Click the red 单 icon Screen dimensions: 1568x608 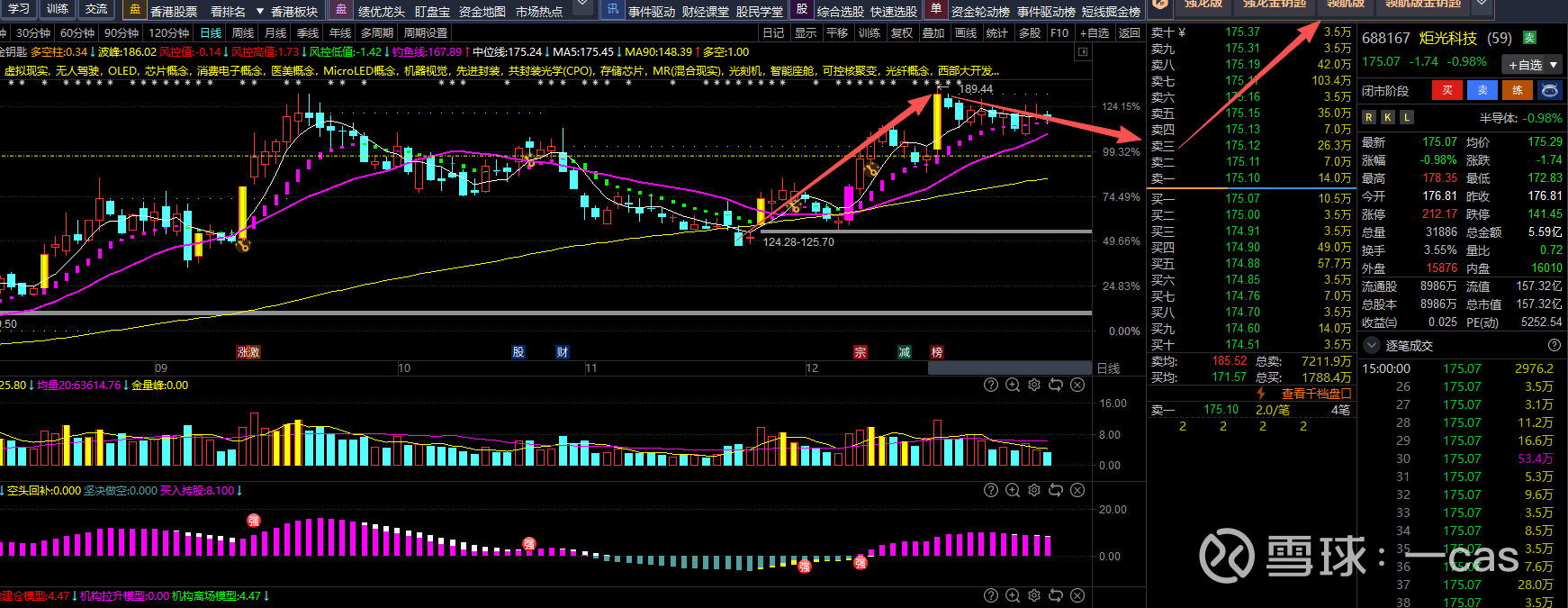coord(936,9)
